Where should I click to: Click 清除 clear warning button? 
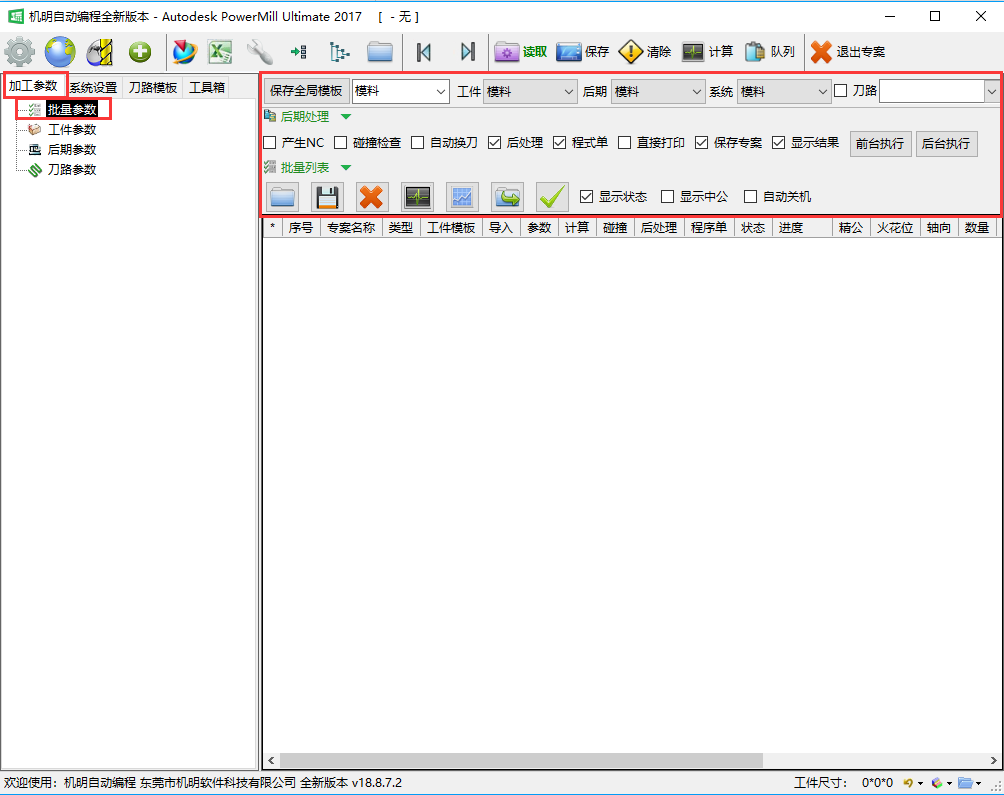click(x=645, y=52)
